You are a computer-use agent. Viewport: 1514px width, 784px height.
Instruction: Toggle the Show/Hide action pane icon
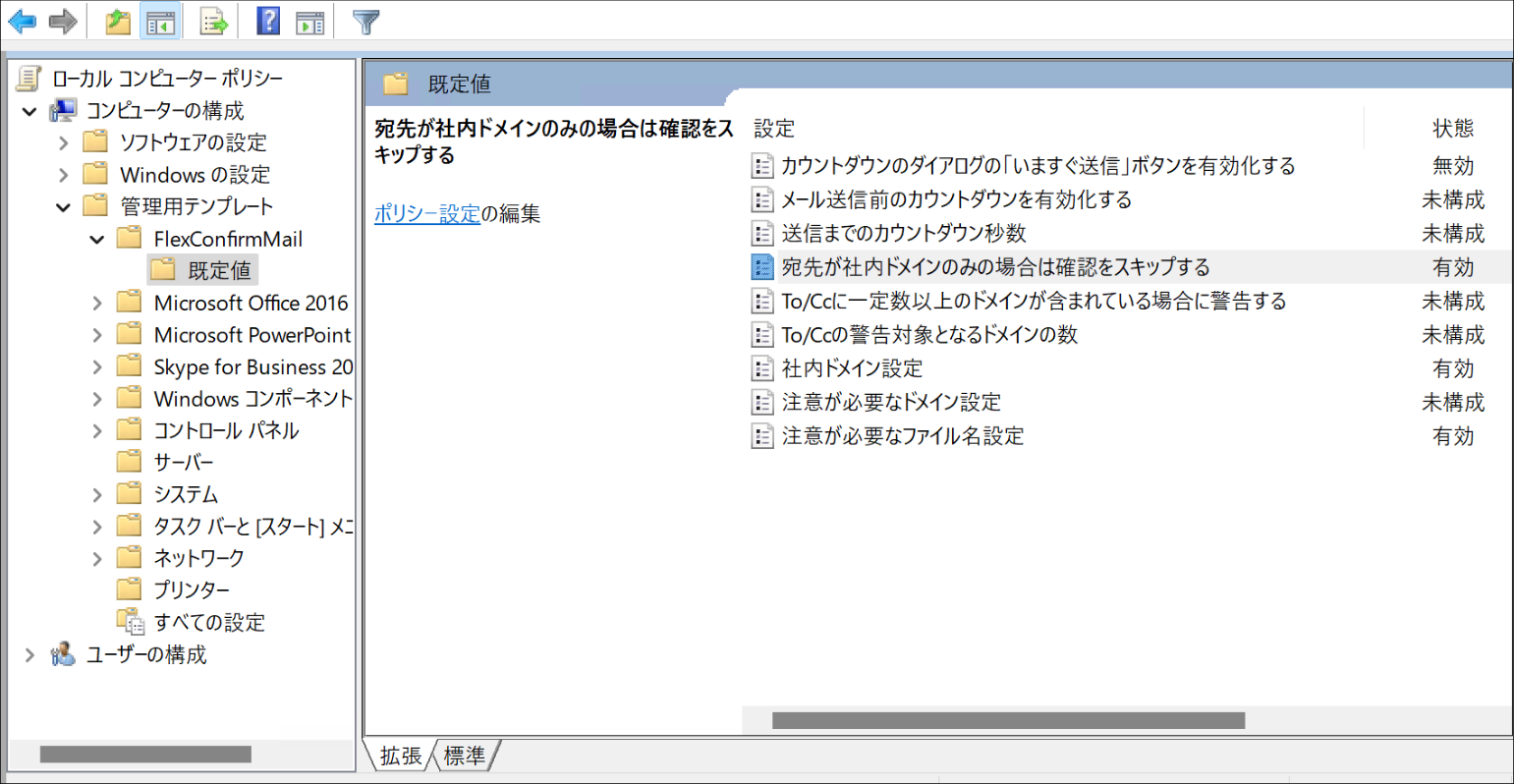tap(310, 21)
